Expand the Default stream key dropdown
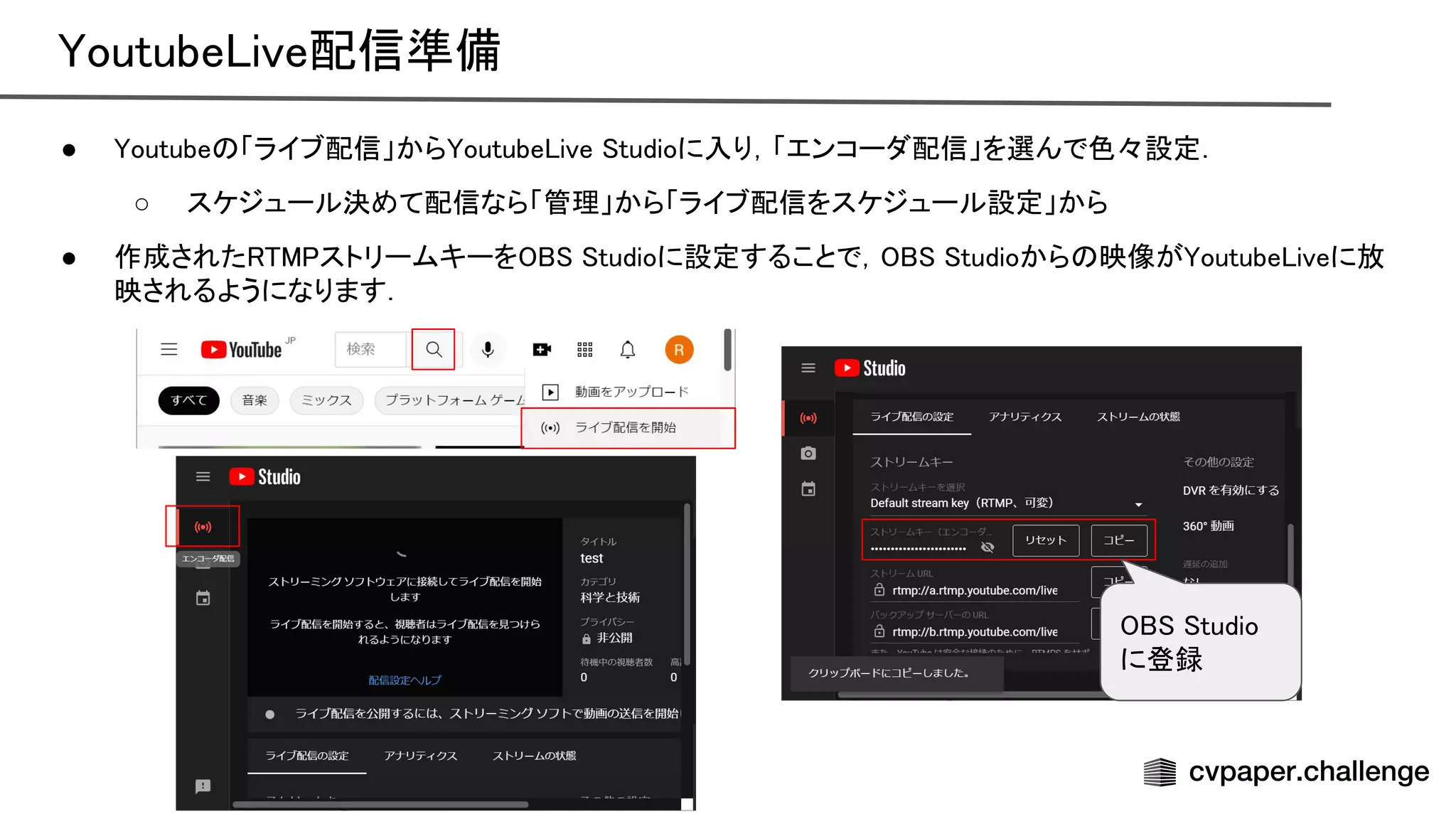Screen dimensions: 1456x819 coord(1008,503)
